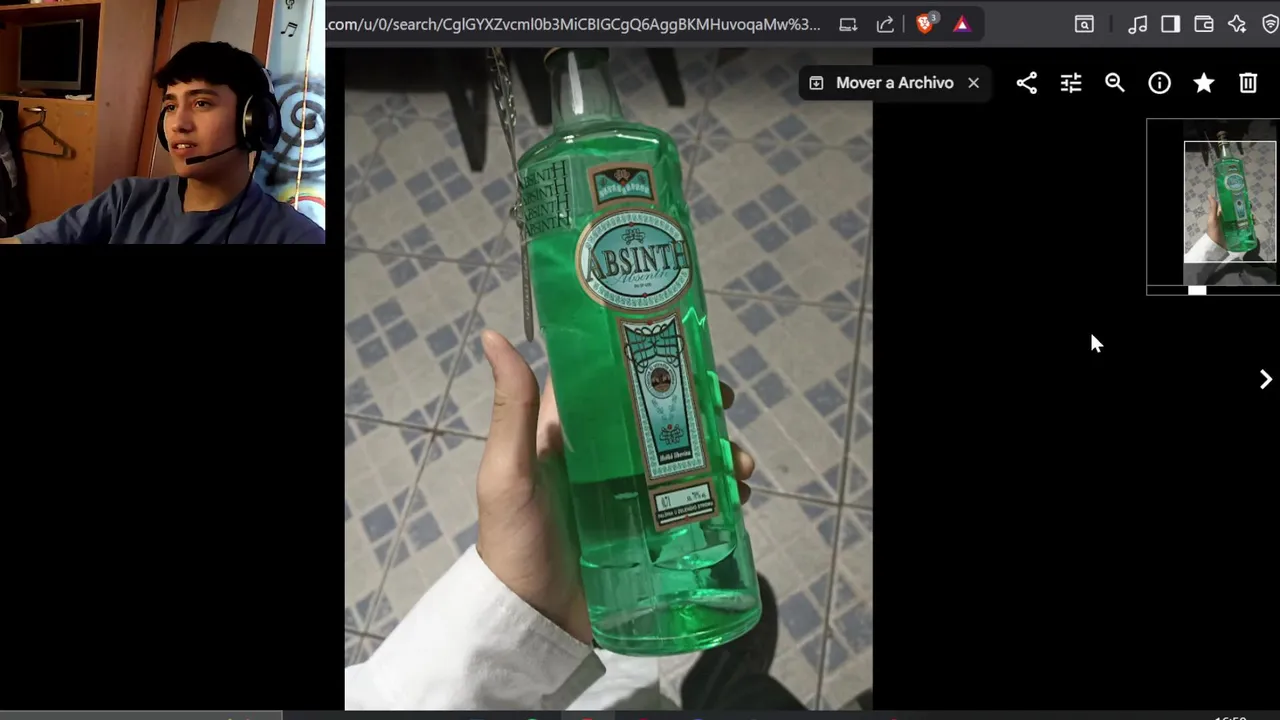
Task: Click the zoom navigator thumbnail of the bottle
Action: point(1230,202)
